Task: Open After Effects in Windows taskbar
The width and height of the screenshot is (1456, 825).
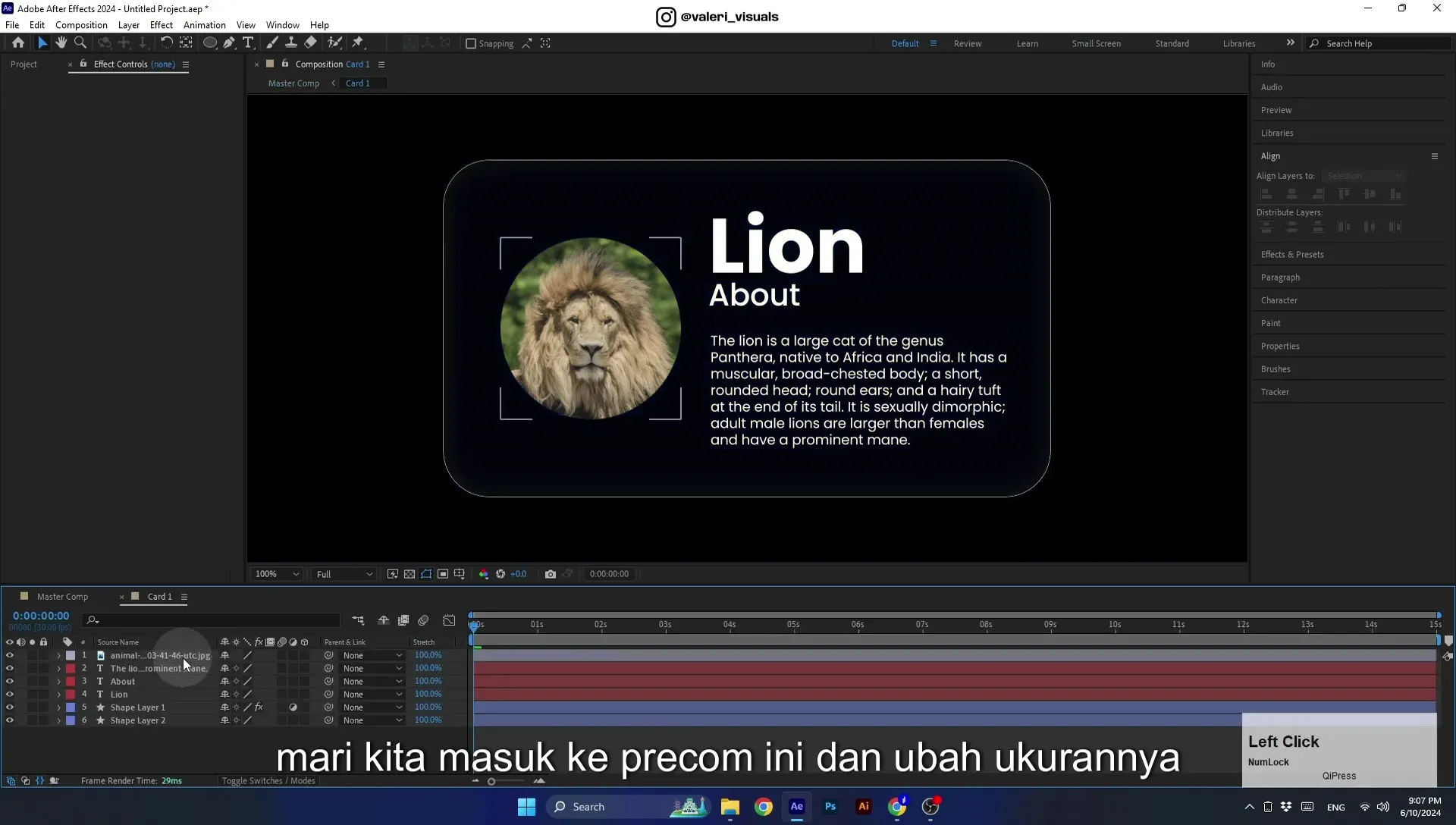Action: [797, 807]
